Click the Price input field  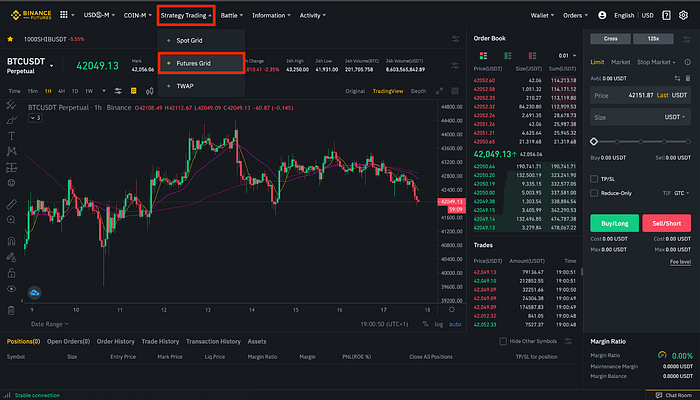point(641,95)
